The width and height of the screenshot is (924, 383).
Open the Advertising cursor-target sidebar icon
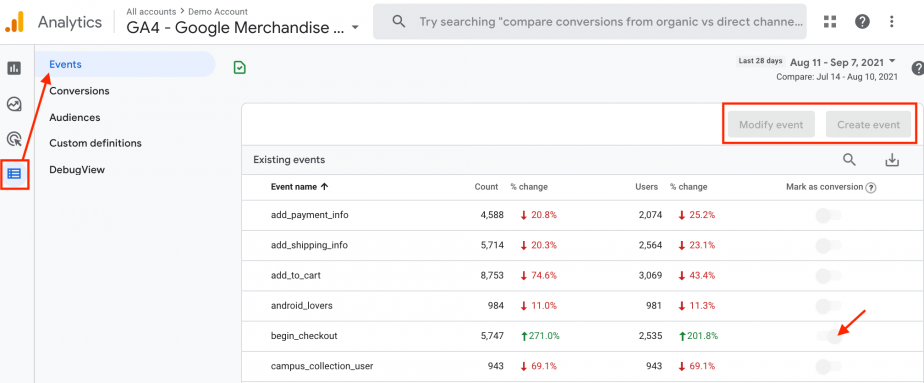click(x=14, y=139)
